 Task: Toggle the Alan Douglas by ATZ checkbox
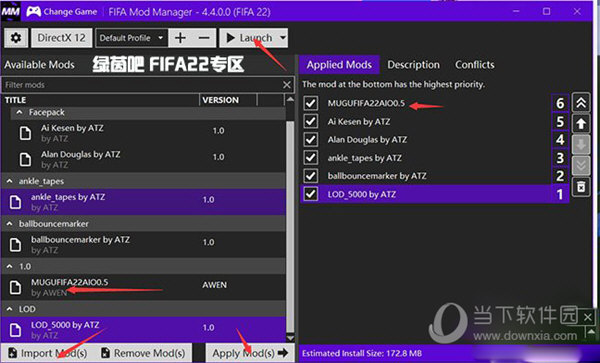(310, 139)
